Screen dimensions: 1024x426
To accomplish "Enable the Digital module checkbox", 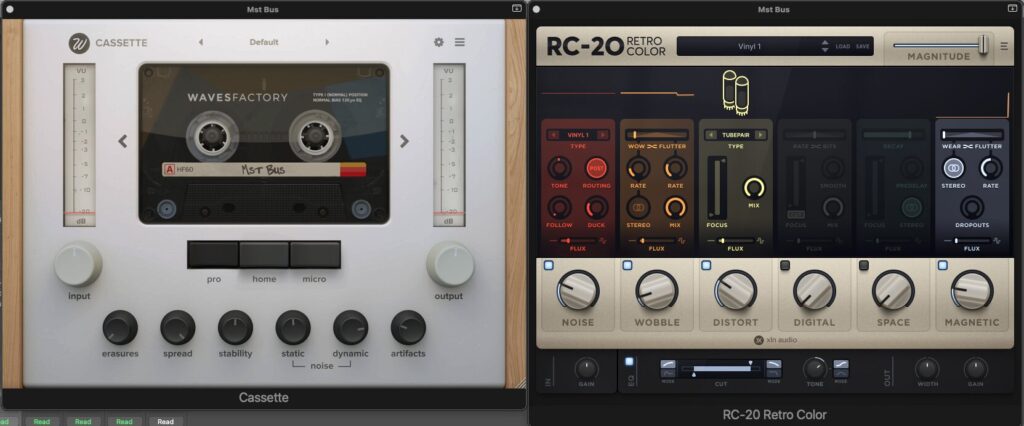I will (785, 265).
